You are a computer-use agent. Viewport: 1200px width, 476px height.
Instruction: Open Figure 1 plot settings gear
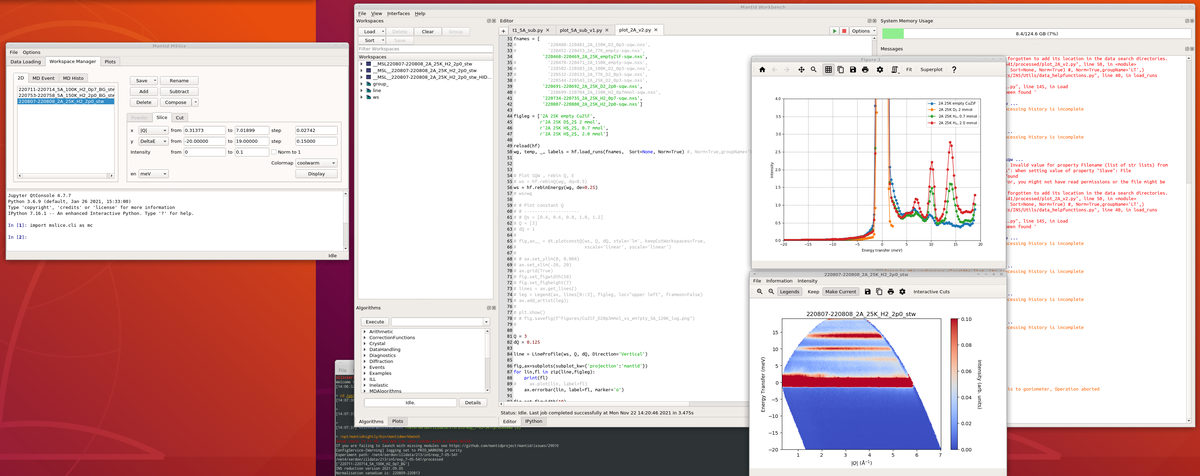point(880,70)
